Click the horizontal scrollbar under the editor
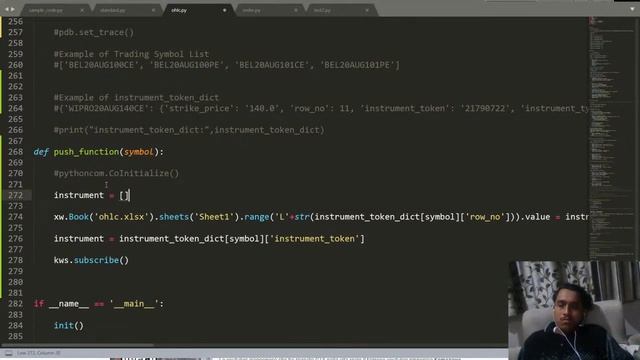Screen dimensions: 640x360 tap(78, 345)
